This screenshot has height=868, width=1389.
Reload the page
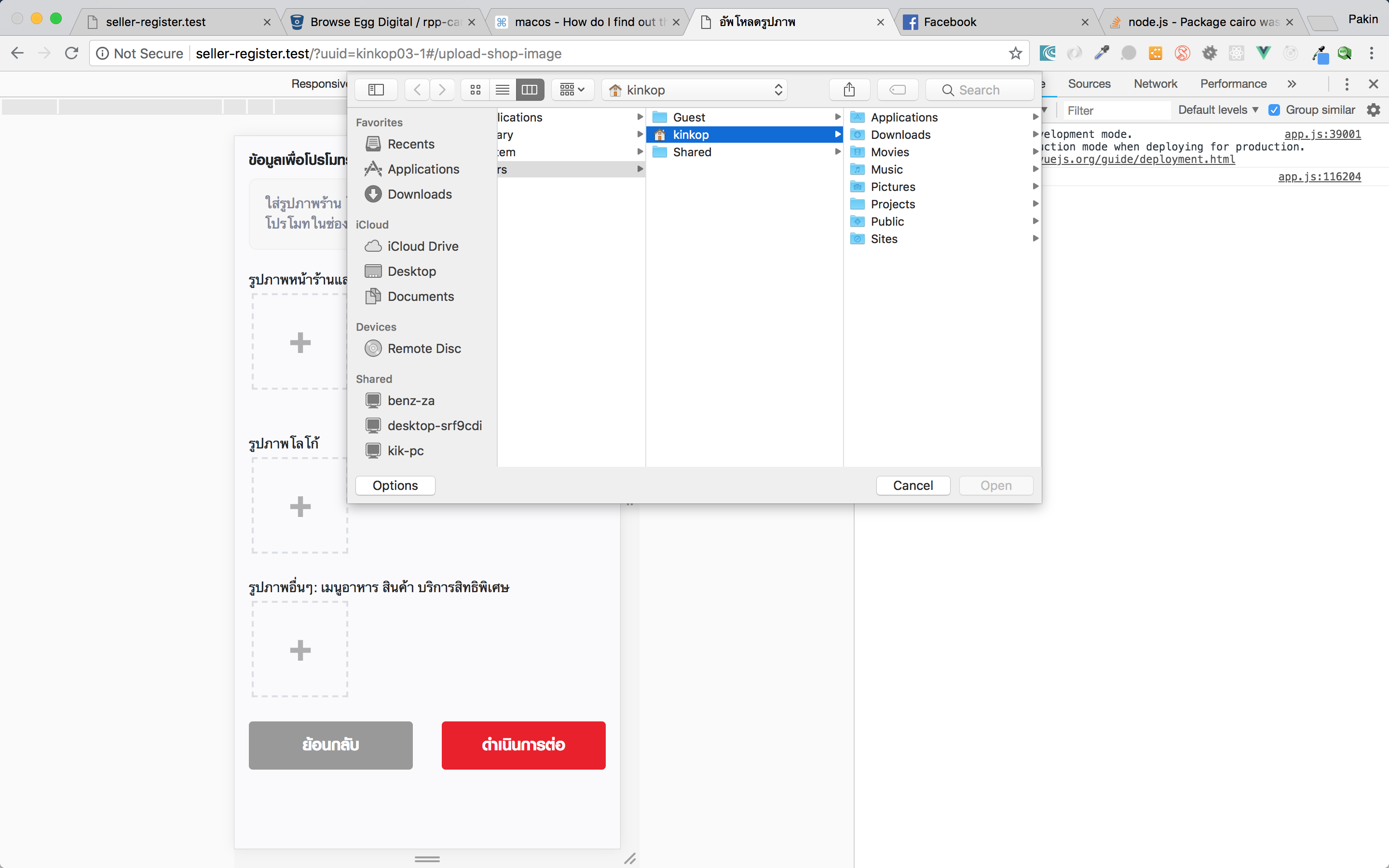point(71,54)
